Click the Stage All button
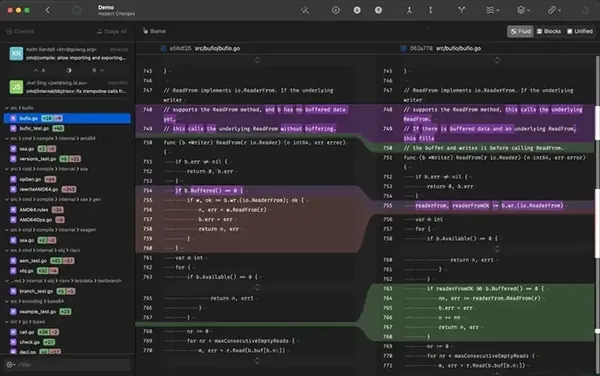Image resolution: width=600 pixels, height=376 pixels. pyautogui.click(x=112, y=31)
